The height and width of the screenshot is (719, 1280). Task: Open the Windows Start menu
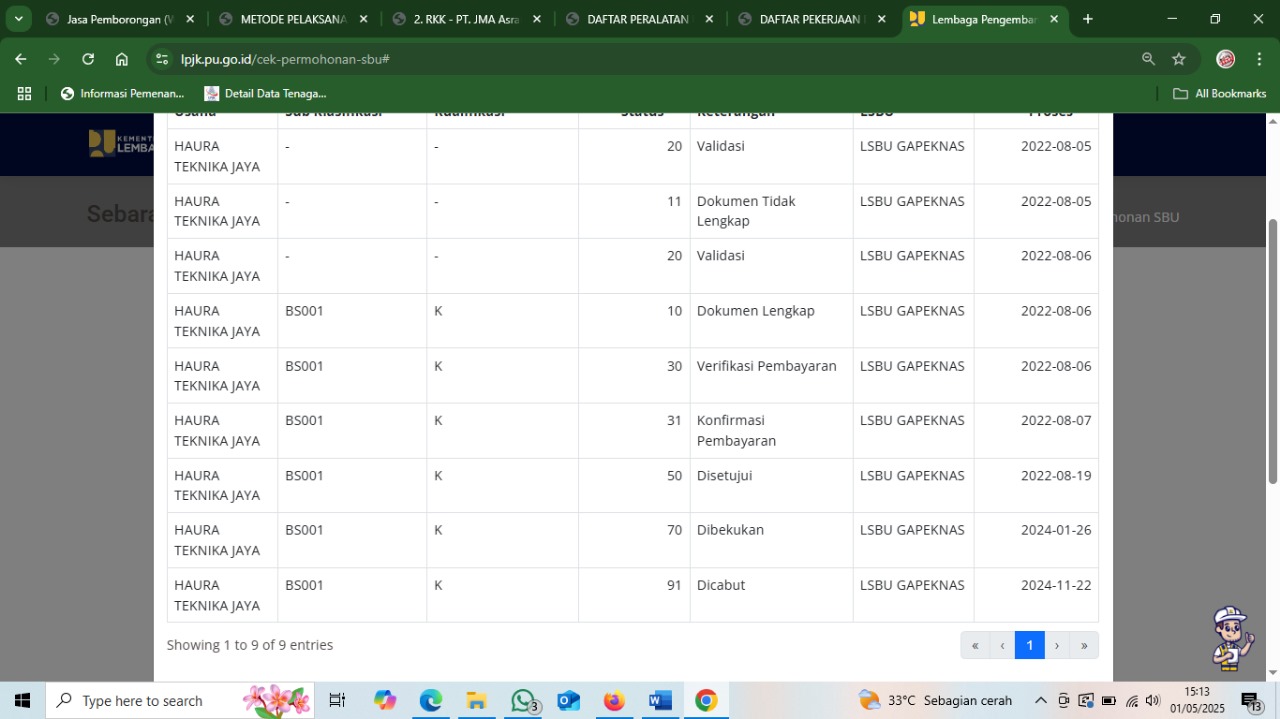[22, 701]
